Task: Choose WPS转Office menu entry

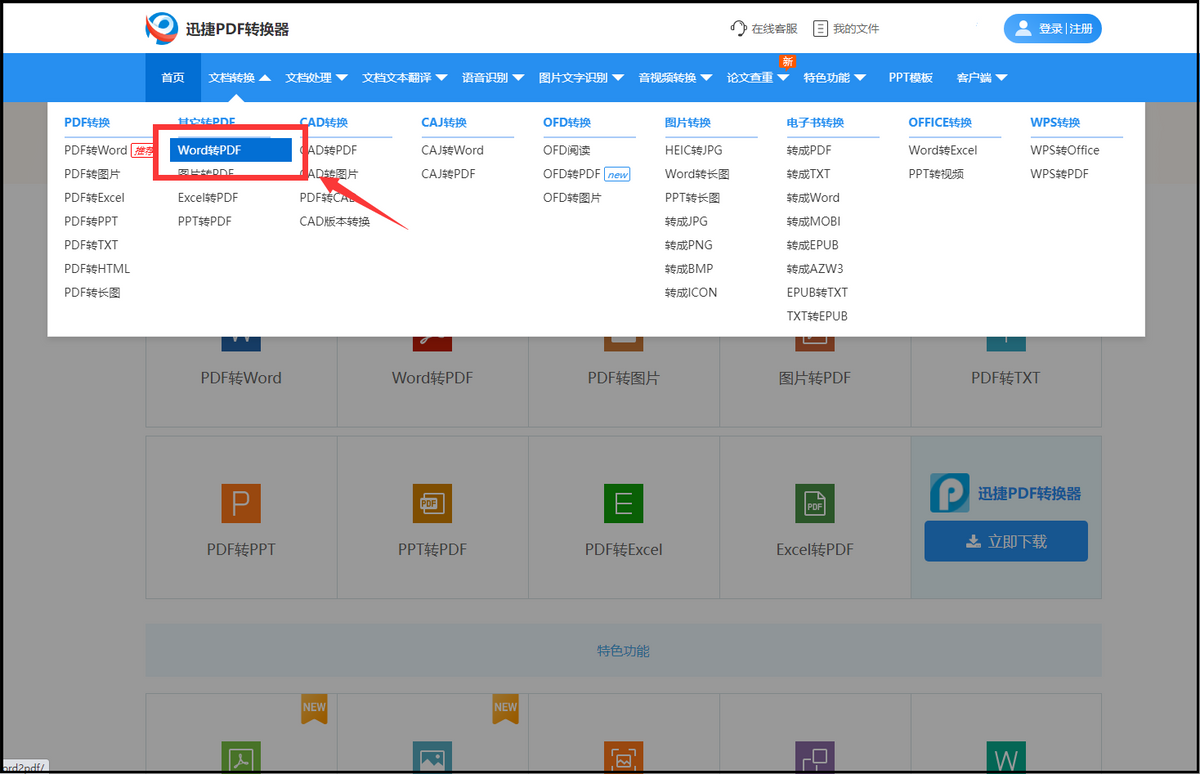Action: [x=1065, y=150]
